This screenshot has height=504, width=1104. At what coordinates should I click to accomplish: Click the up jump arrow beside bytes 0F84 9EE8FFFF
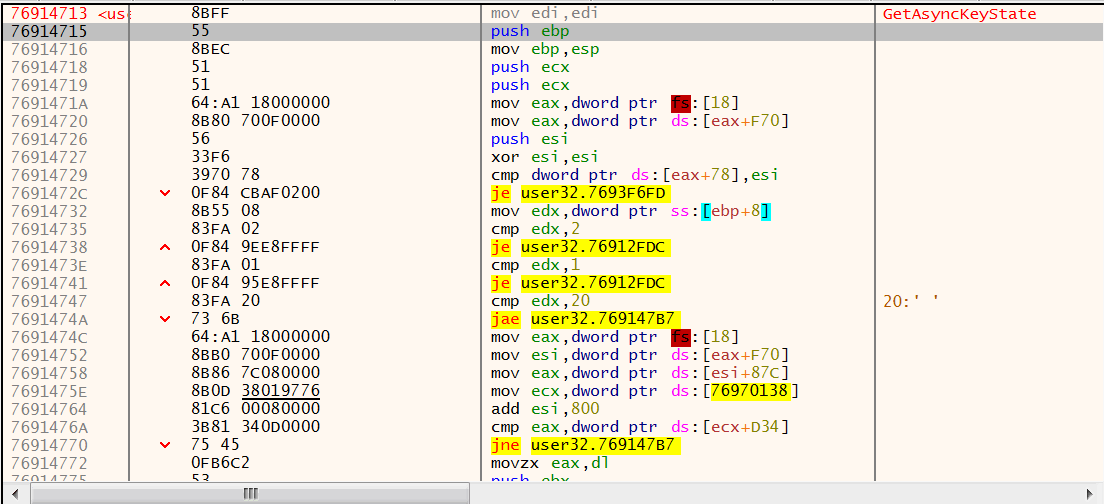point(165,247)
